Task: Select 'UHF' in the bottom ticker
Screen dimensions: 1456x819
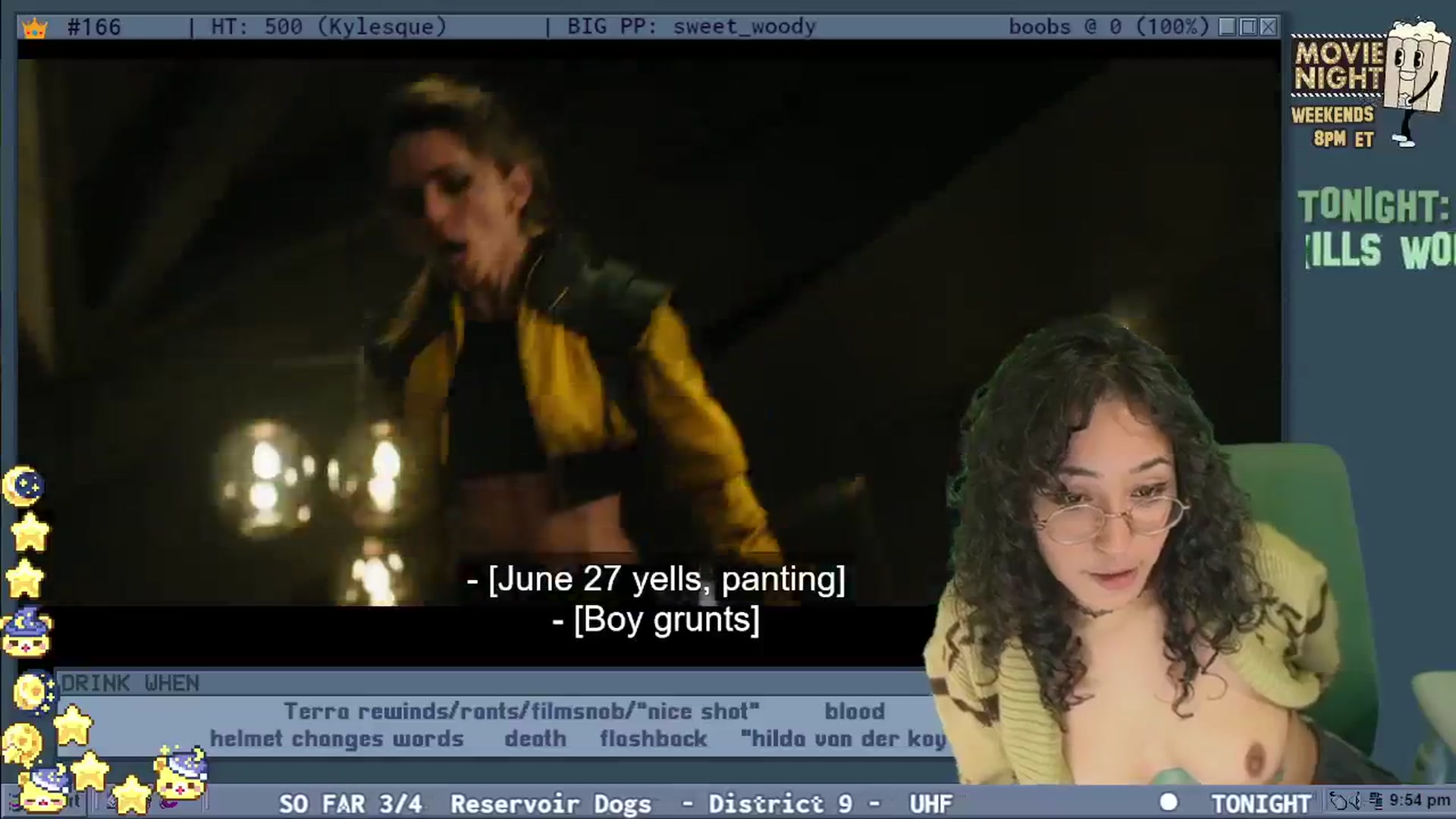Action: pyautogui.click(x=930, y=804)
